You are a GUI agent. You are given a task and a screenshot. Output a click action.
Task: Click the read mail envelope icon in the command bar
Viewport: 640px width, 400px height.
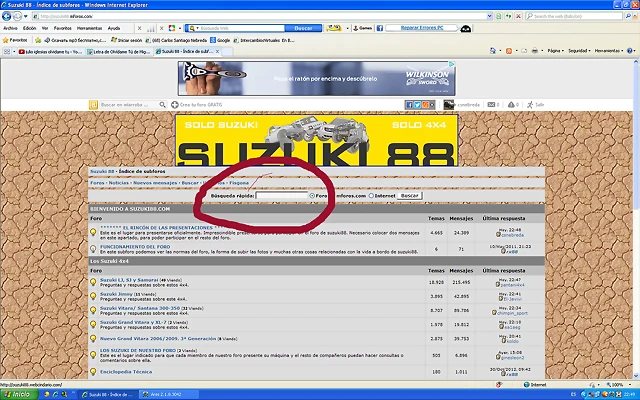[524, 51]
